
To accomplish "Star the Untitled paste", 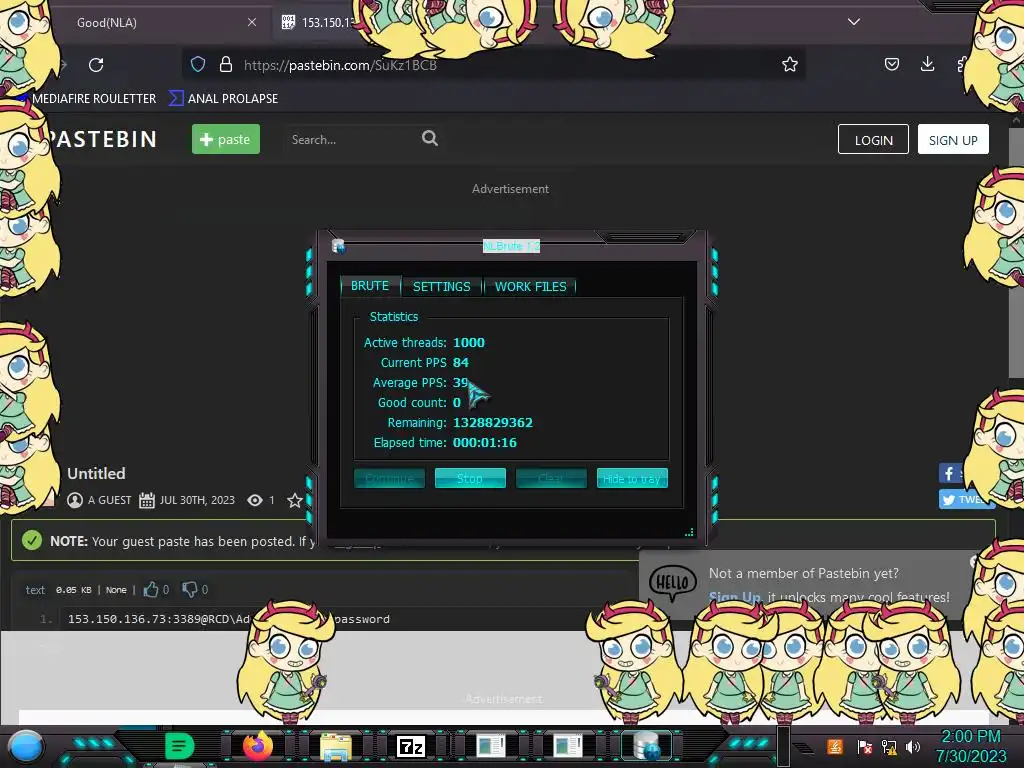I will [295, 500].
